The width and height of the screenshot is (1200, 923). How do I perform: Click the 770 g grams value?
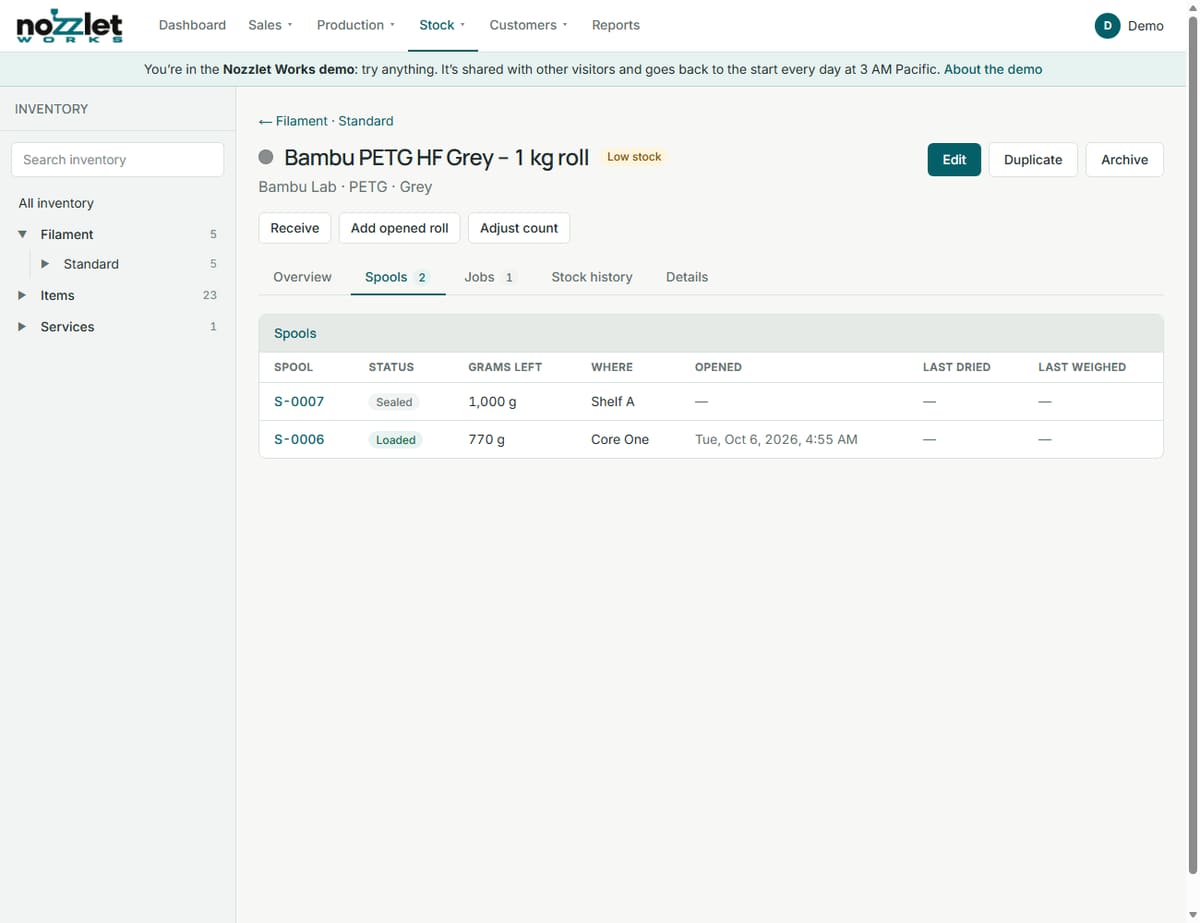tap(486, 439)
